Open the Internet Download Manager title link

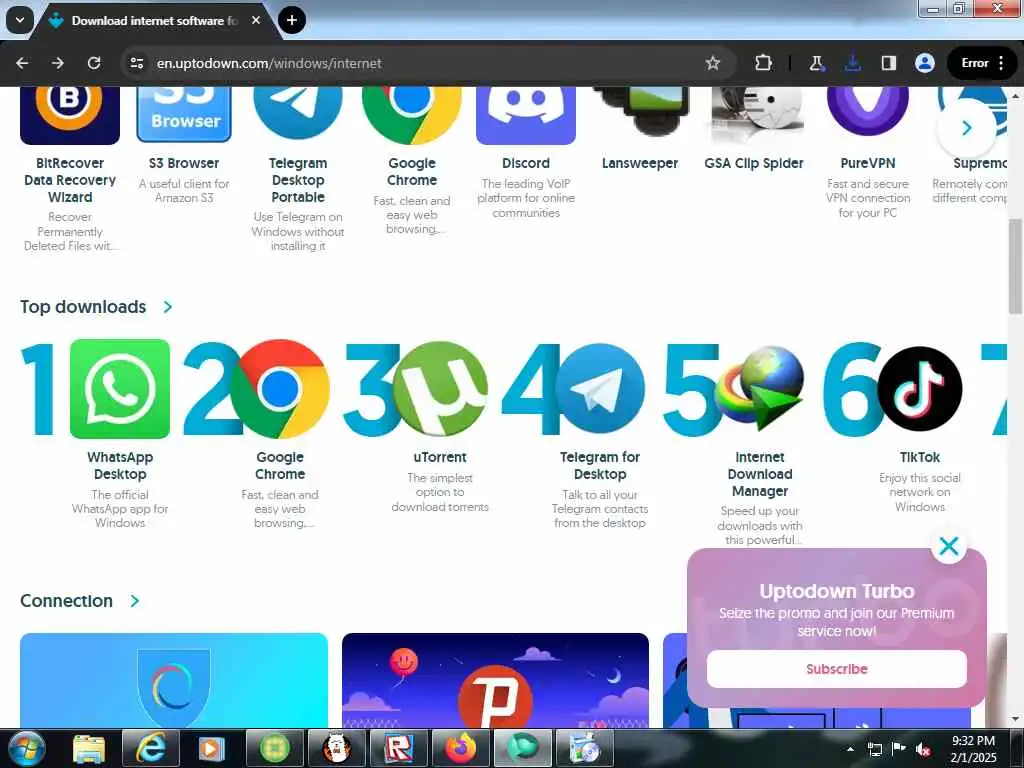[760, 474]
